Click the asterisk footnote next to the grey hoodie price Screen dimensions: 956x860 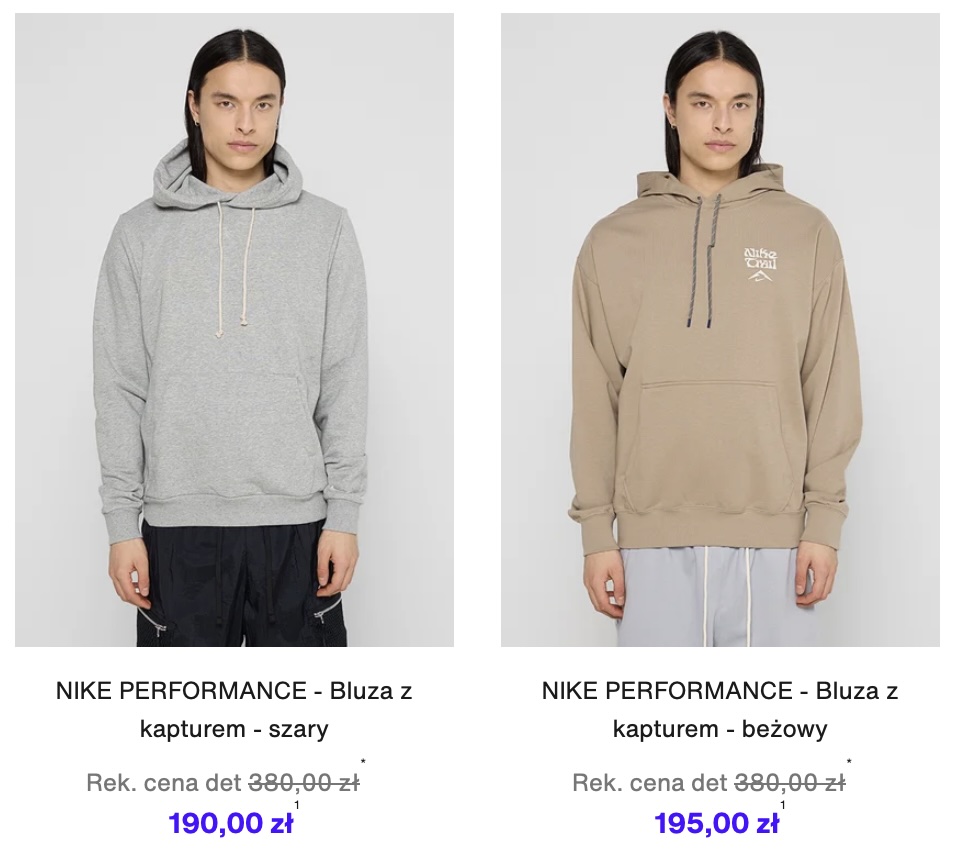[363, 761]
